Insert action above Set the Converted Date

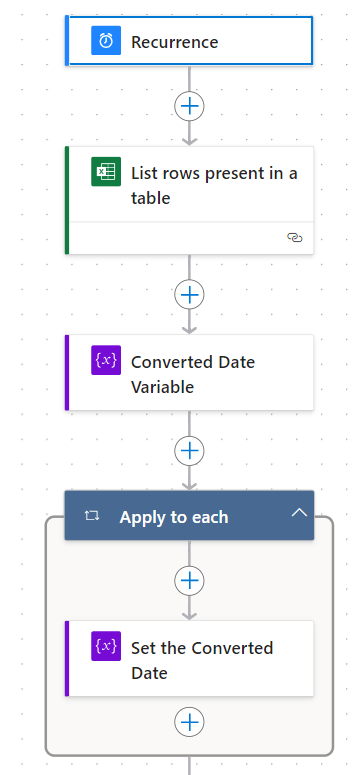coord(189,580)
